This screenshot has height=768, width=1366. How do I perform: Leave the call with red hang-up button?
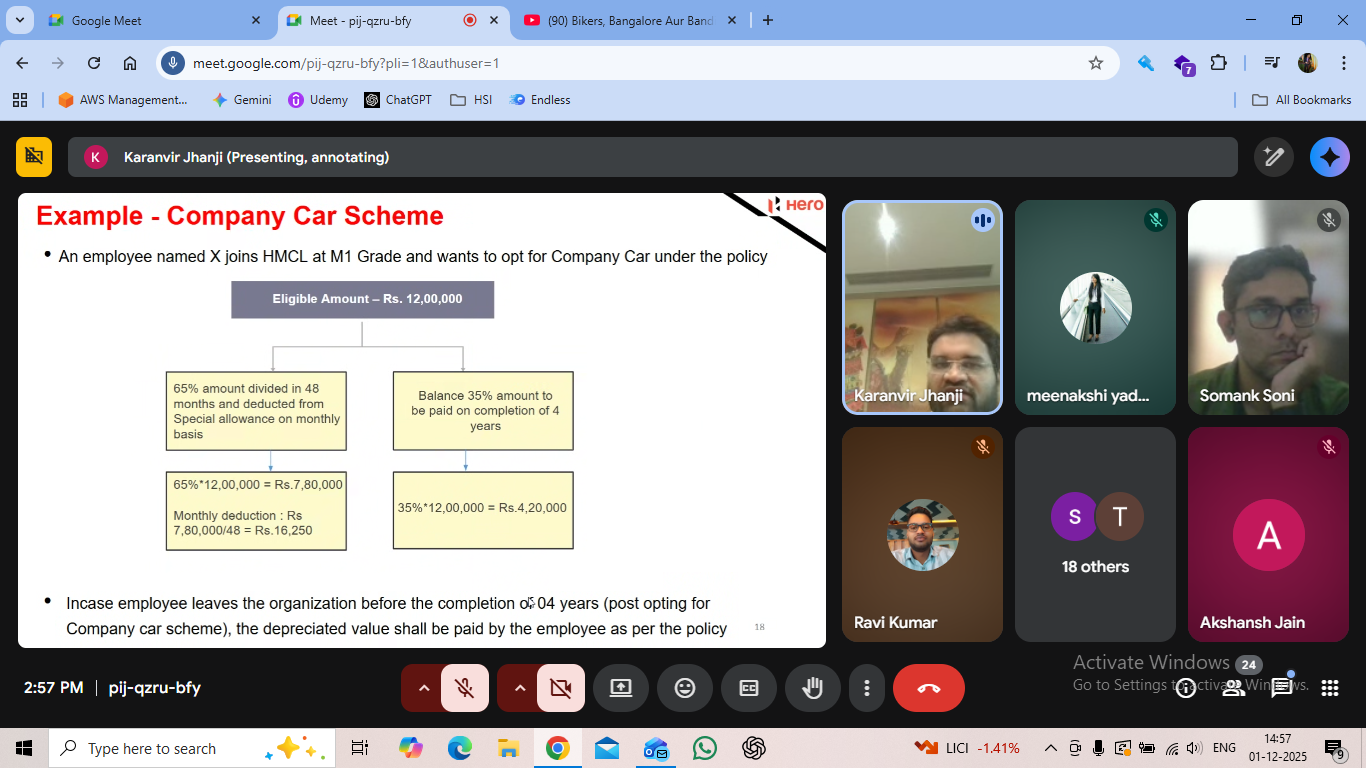coord(928,688)
